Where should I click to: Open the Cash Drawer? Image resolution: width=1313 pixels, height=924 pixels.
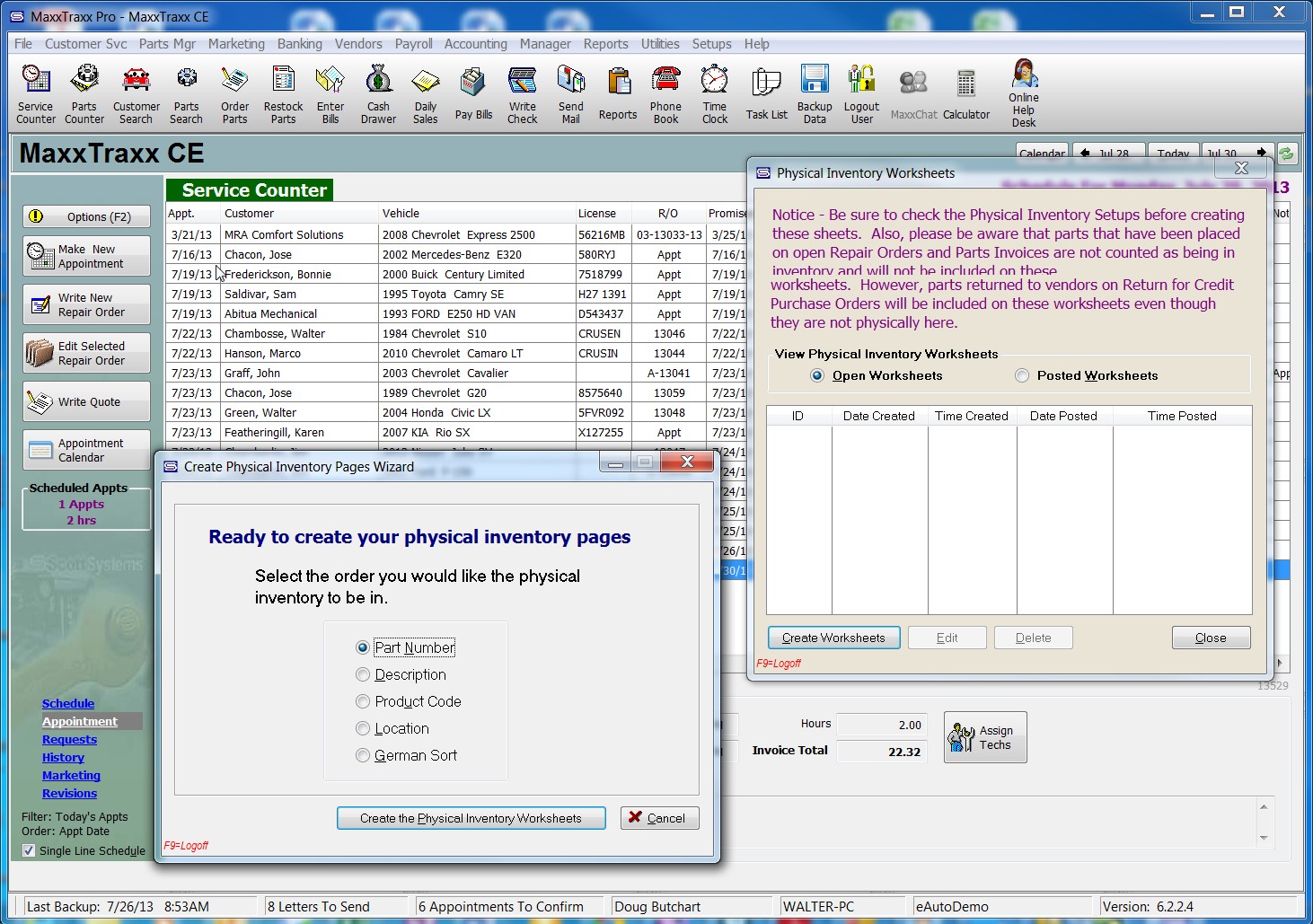[x=378, y=93]
